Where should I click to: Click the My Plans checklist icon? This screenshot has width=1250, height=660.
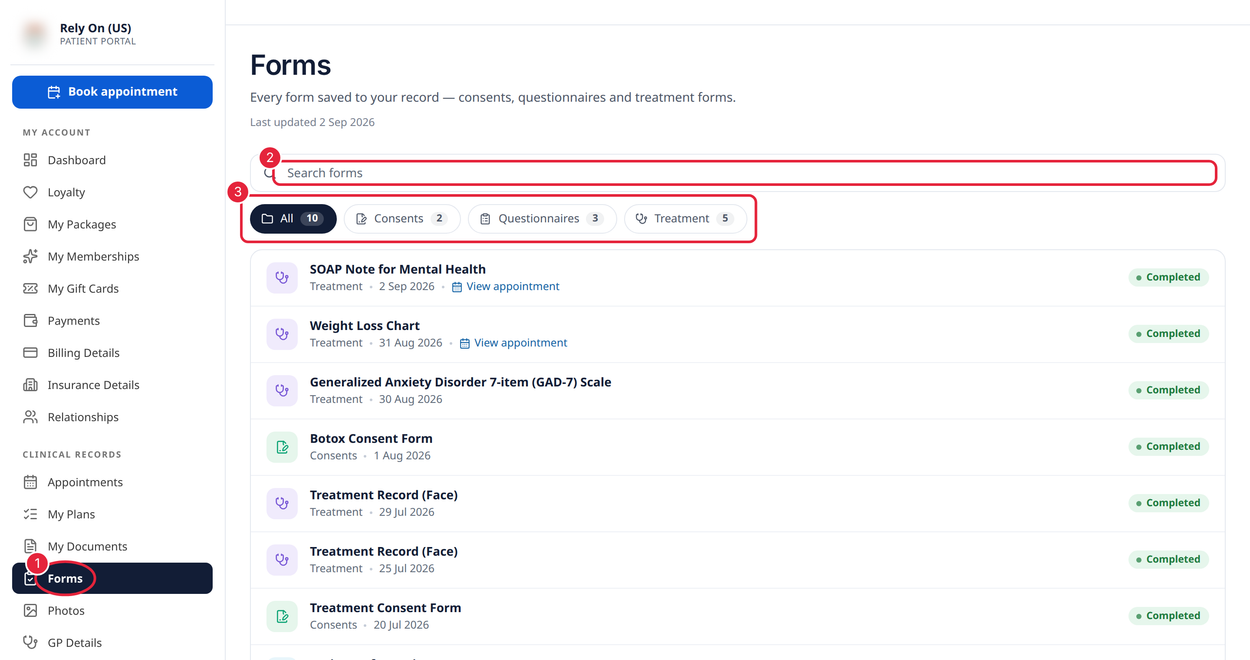(30, 514)
